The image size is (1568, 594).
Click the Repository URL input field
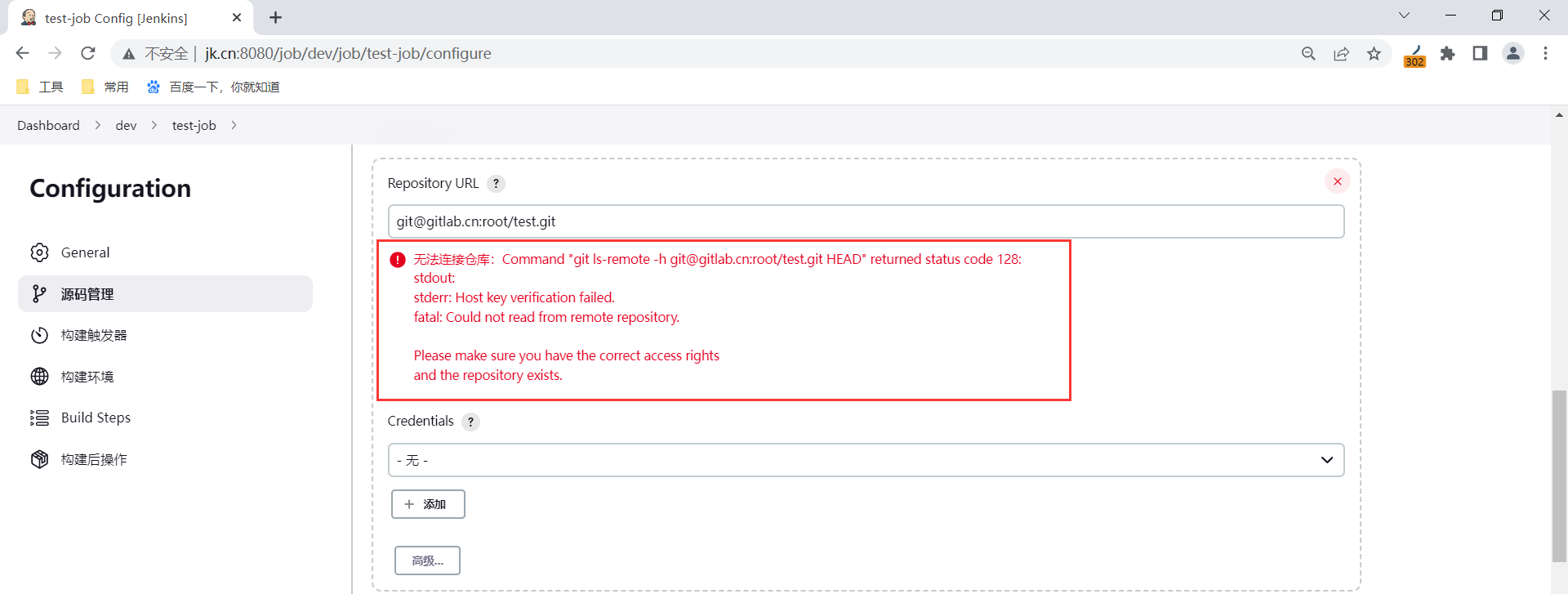coord(866,221)
